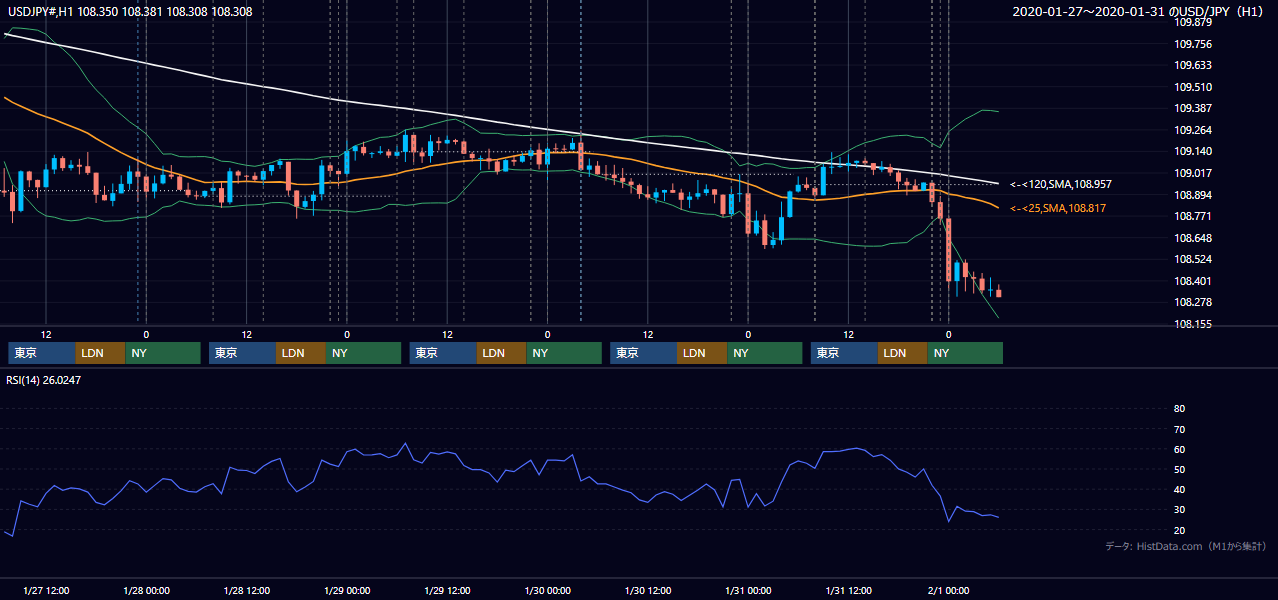Click RSI scale level 40

point(1179,489)
